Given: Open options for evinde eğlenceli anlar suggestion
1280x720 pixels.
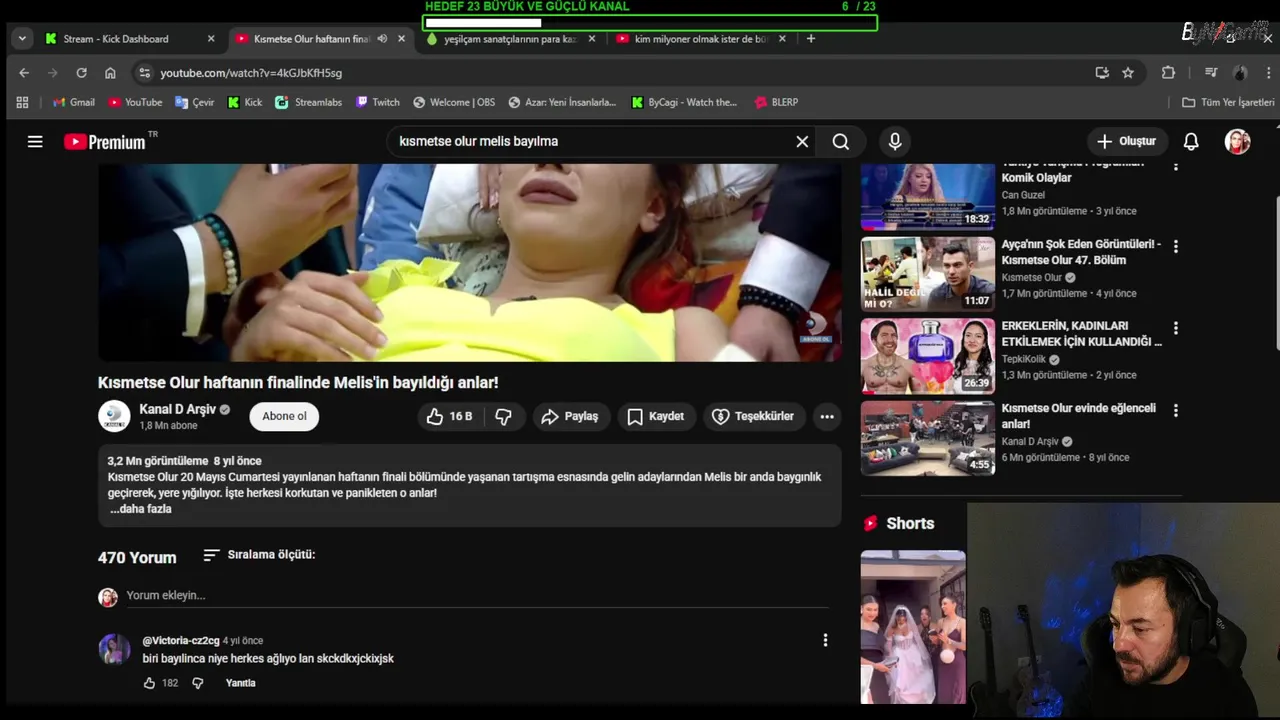Looking at the screenshot, I should (x=1176, y=410).
